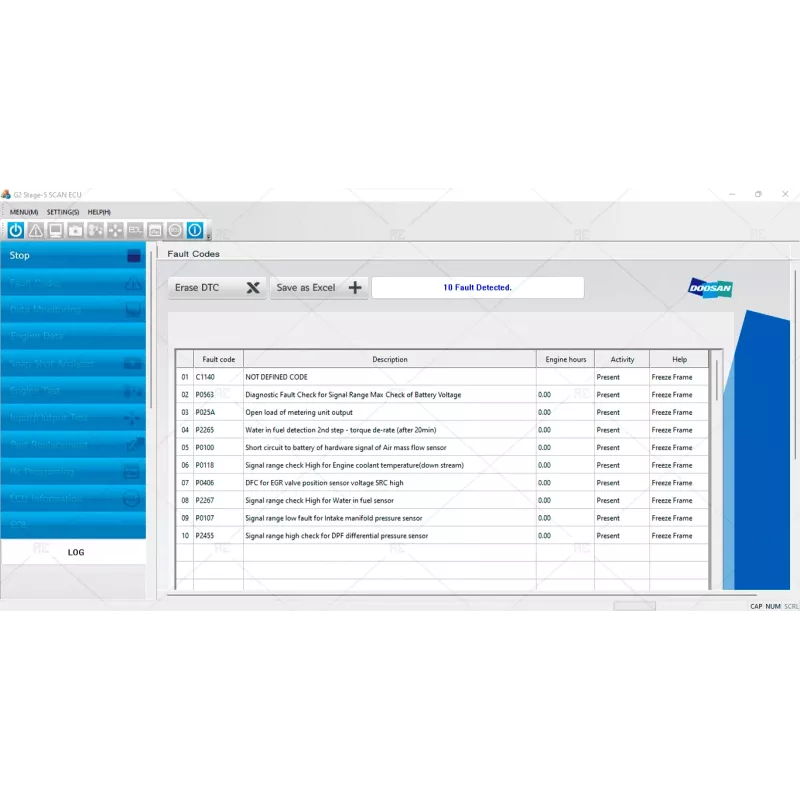Screen dimensions: 800x800
Task: Open the LOG panel
Action: tap(75, 552)
